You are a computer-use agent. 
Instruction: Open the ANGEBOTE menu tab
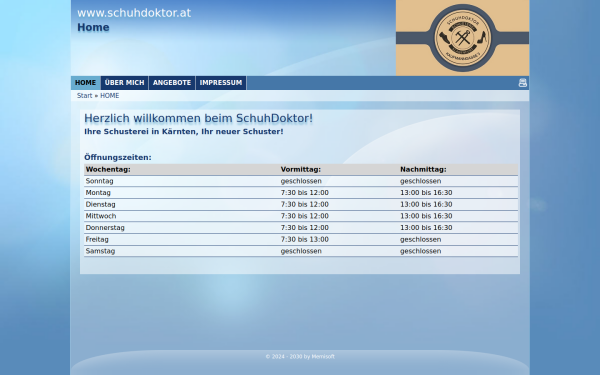point(172,83)
